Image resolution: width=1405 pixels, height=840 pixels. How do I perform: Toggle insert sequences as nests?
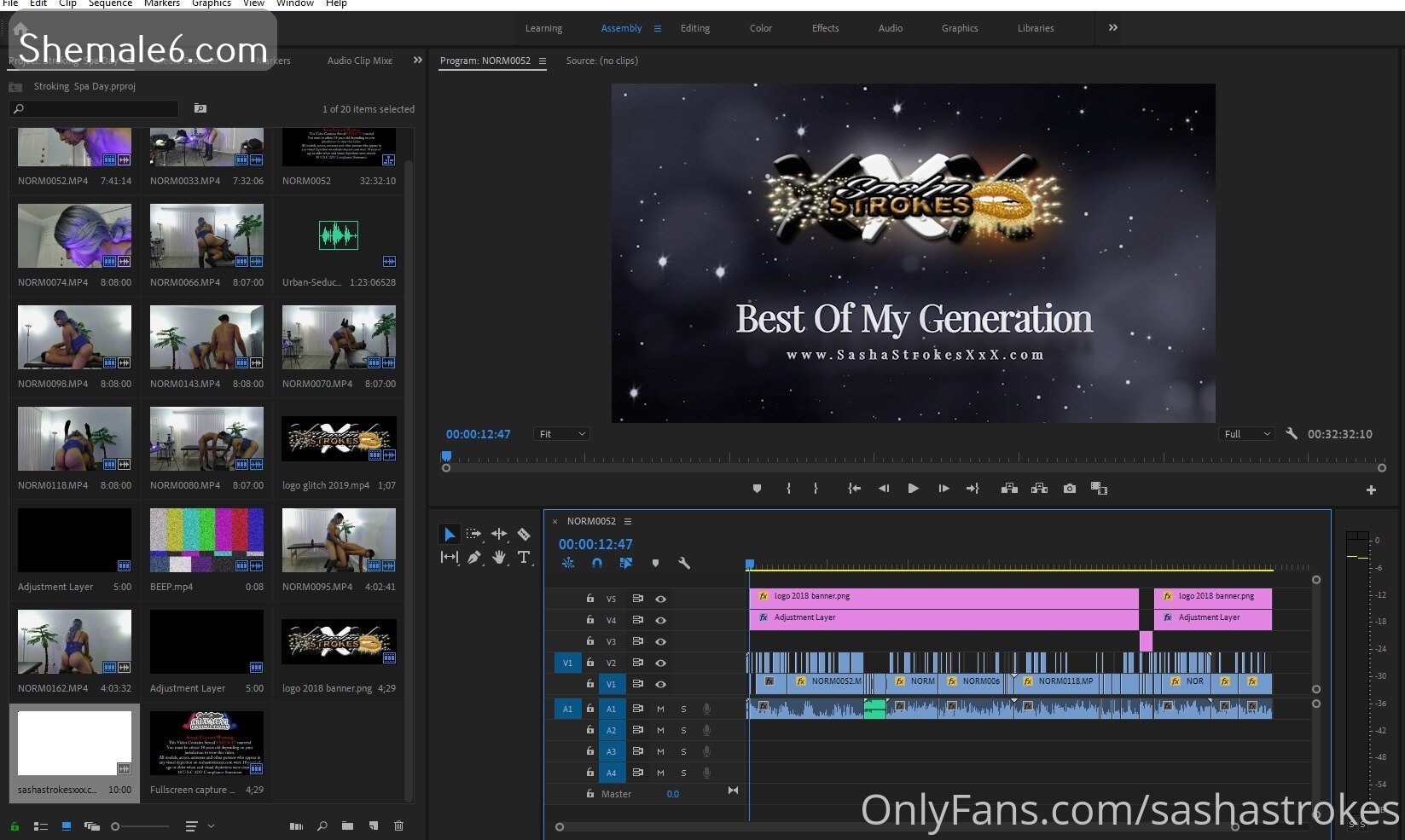pyautogui.click(x=568, y=563)
